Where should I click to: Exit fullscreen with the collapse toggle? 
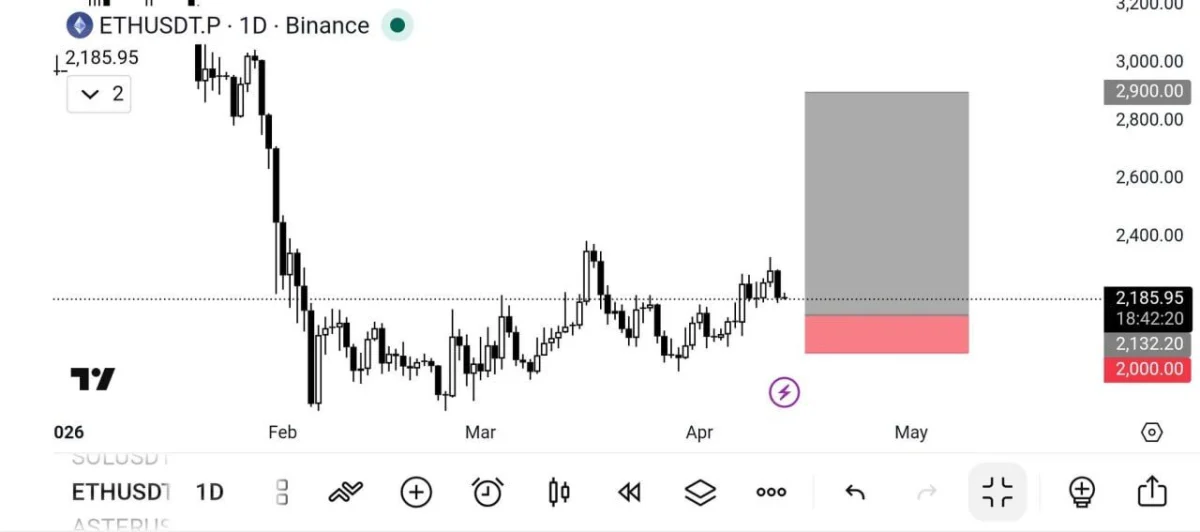[997, 492]
